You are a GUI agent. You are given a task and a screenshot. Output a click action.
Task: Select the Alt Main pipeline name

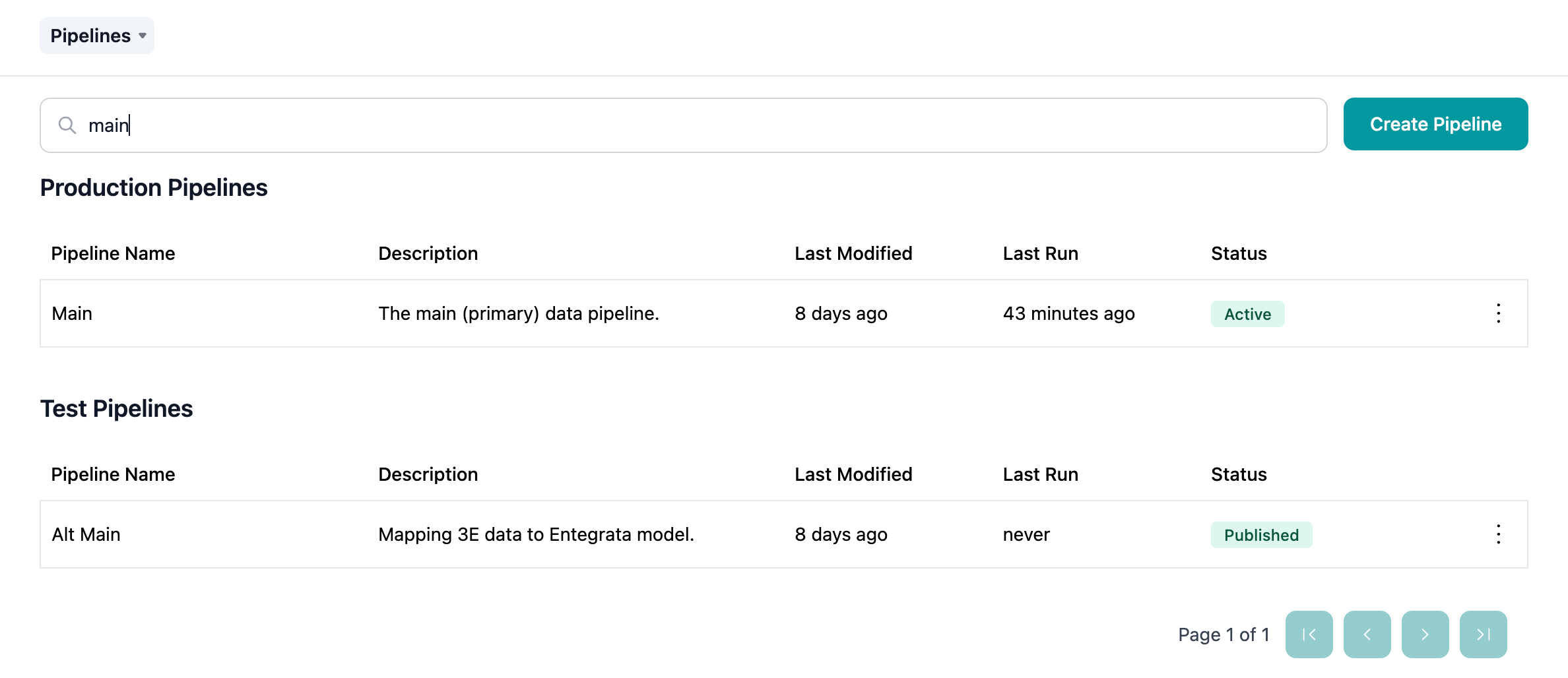pyautogui.click(x=86, y=534)
